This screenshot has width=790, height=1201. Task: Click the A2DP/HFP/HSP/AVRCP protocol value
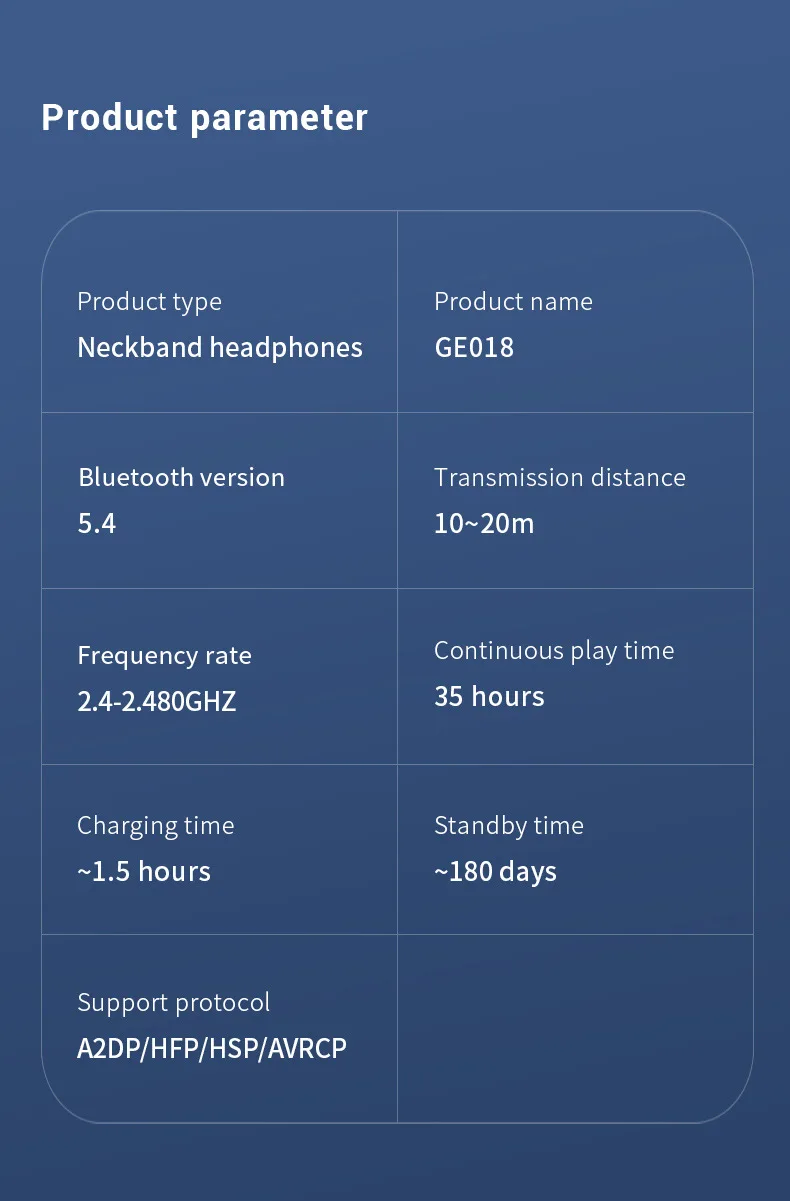point(212,1049)
